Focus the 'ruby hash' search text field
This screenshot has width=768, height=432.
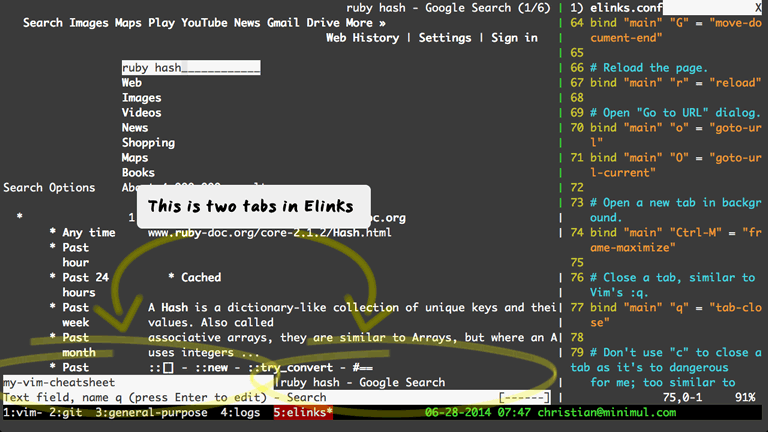(191, 68)
